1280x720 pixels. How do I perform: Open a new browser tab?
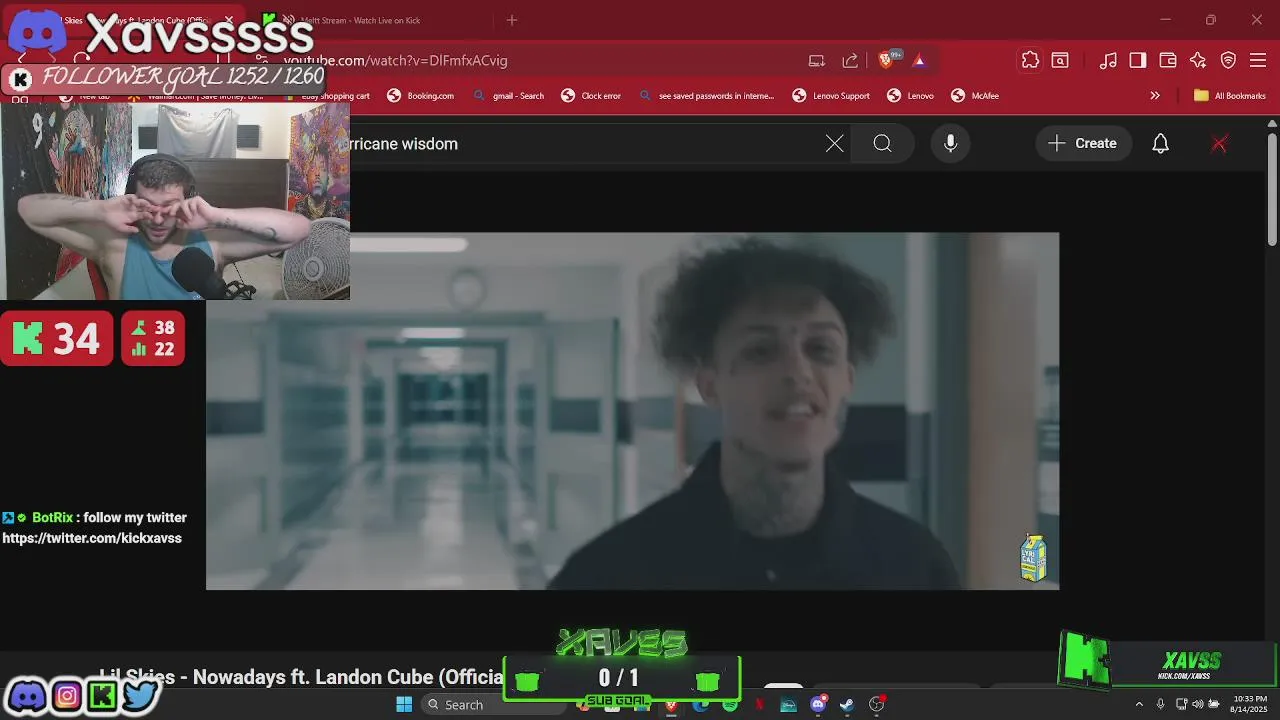(x=512, y=20)
